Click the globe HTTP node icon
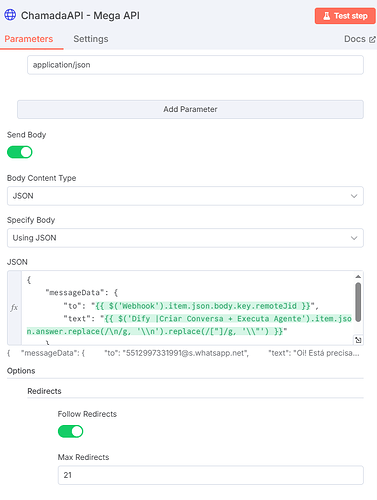Viewport: 377px width, 500px height. (x=10, y=15)
